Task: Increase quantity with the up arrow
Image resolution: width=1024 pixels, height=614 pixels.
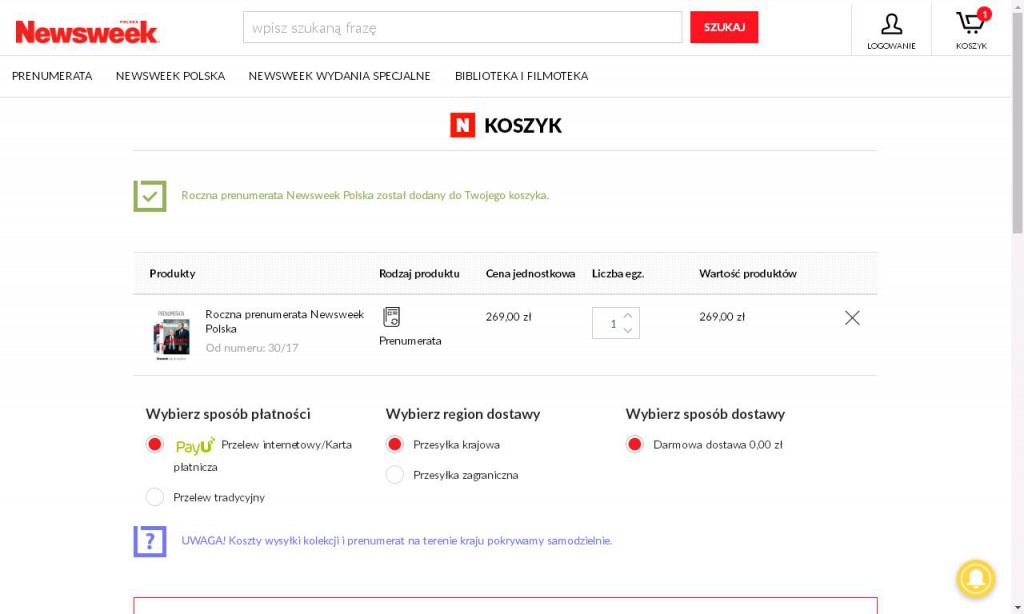Action: click(x=628, y=316)
